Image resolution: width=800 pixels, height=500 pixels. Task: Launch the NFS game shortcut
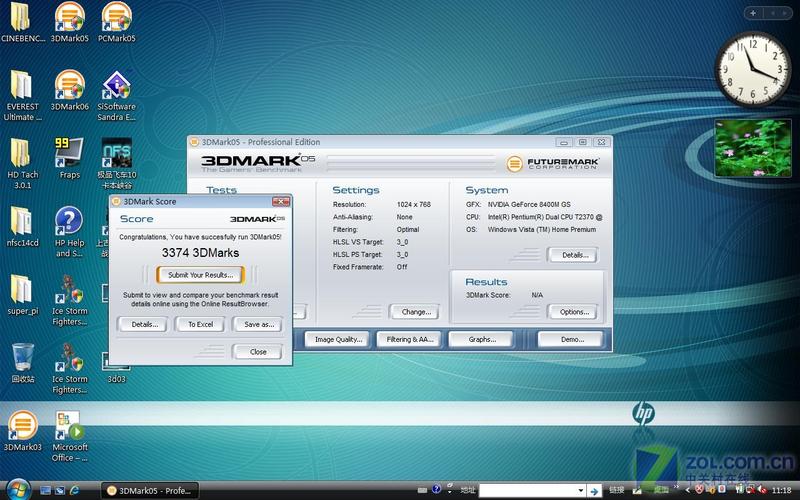click(x=116, y=163)
